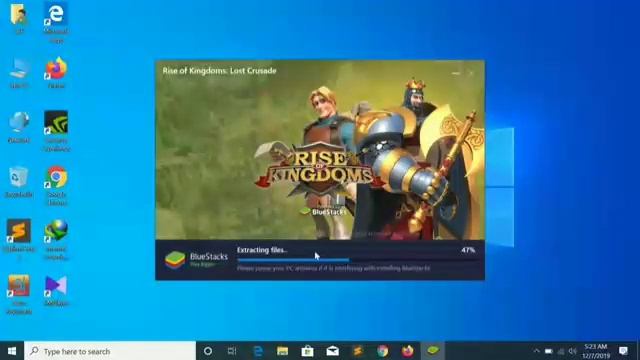Click the installer progress bar
The width and height of the screenshot is (640, 360).
(x=356, y=260)
